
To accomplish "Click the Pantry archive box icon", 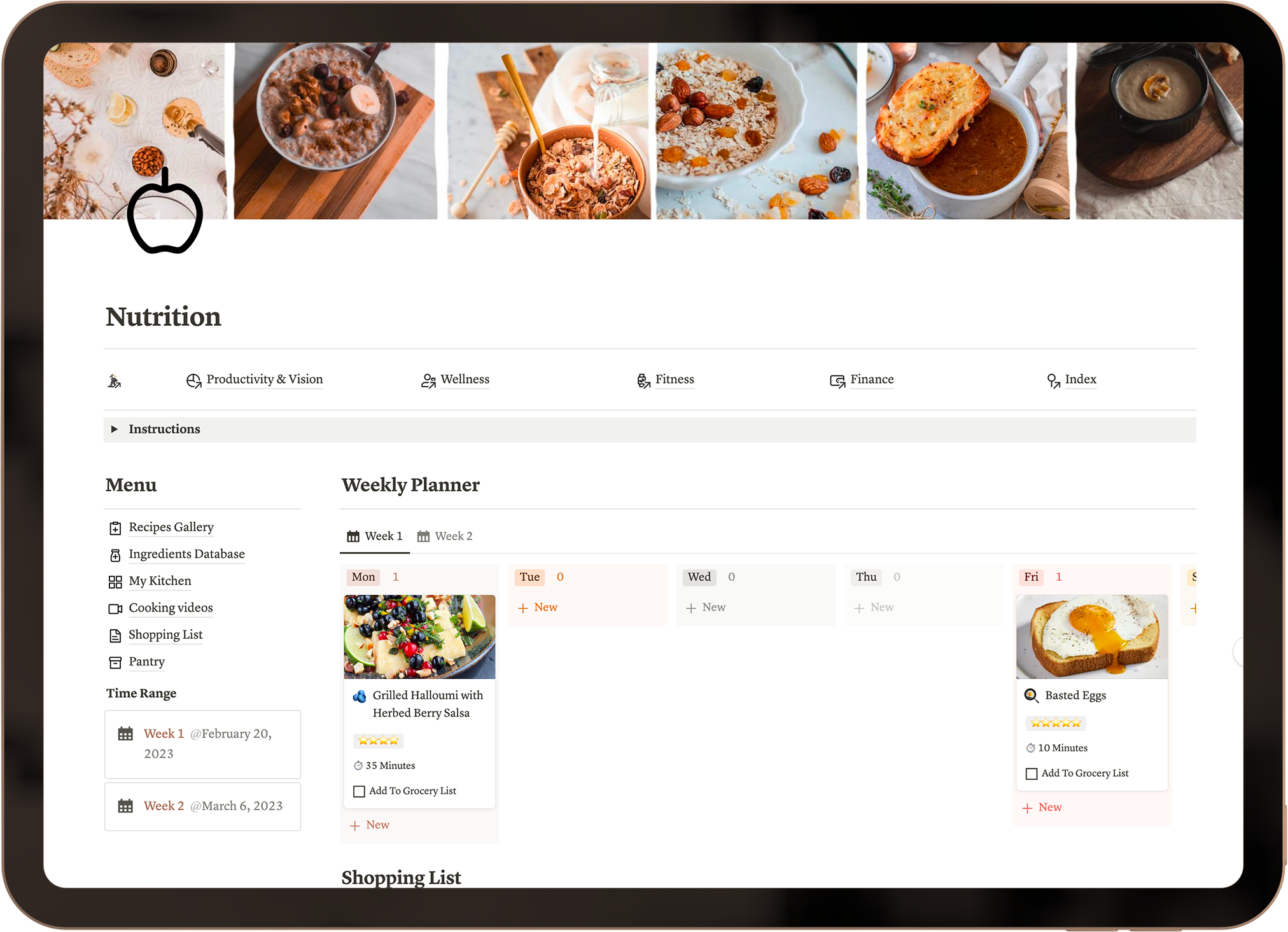I will coord(115,662).
